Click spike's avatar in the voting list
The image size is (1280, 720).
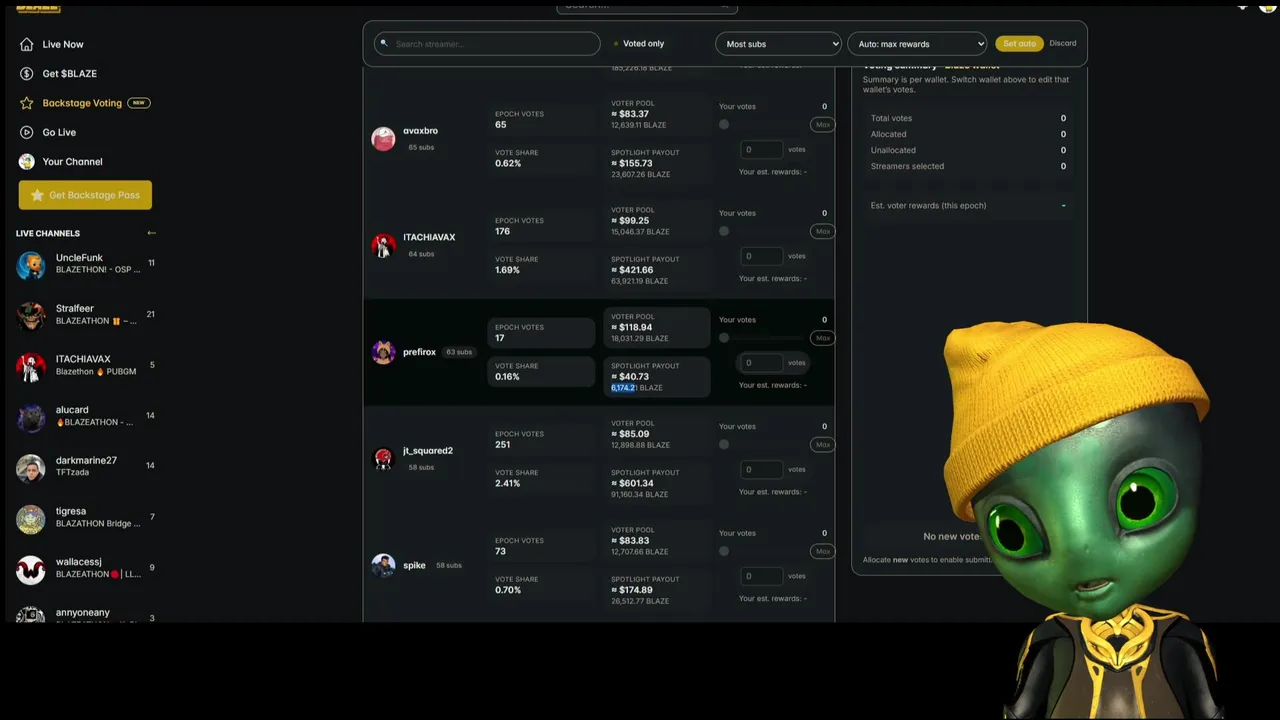383,565
